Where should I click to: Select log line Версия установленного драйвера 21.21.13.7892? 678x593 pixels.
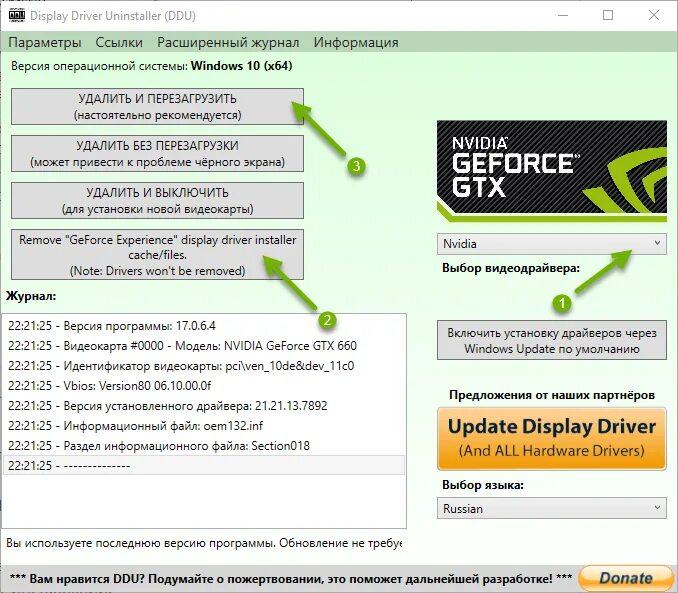(x=204, y=406)
